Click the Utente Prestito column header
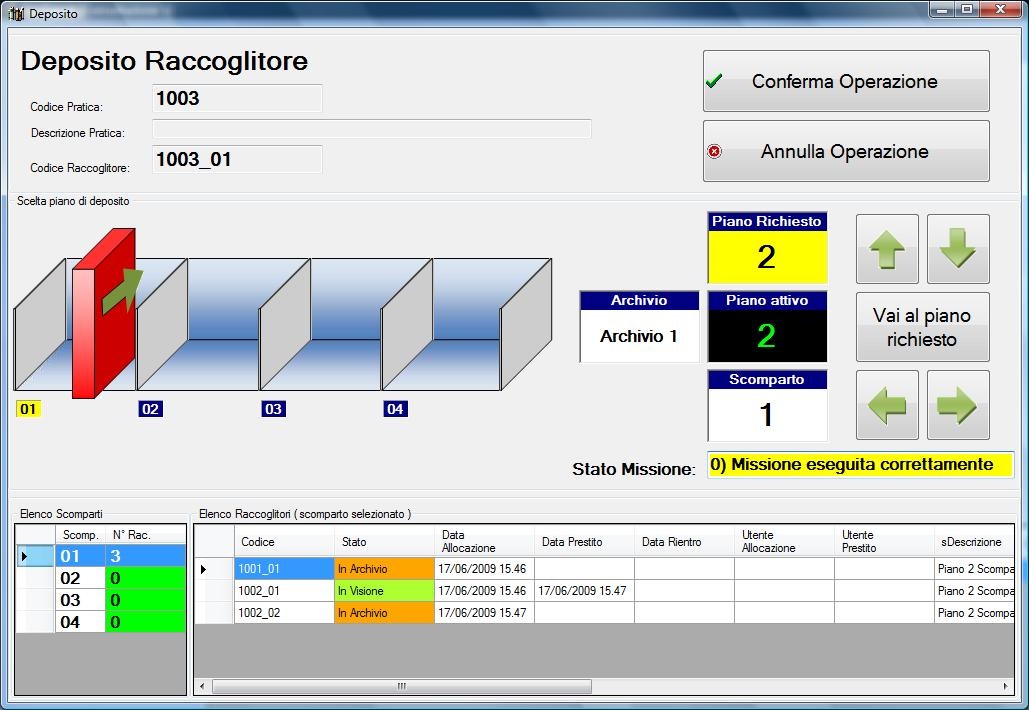1029x710 pixels. (884, 541)
